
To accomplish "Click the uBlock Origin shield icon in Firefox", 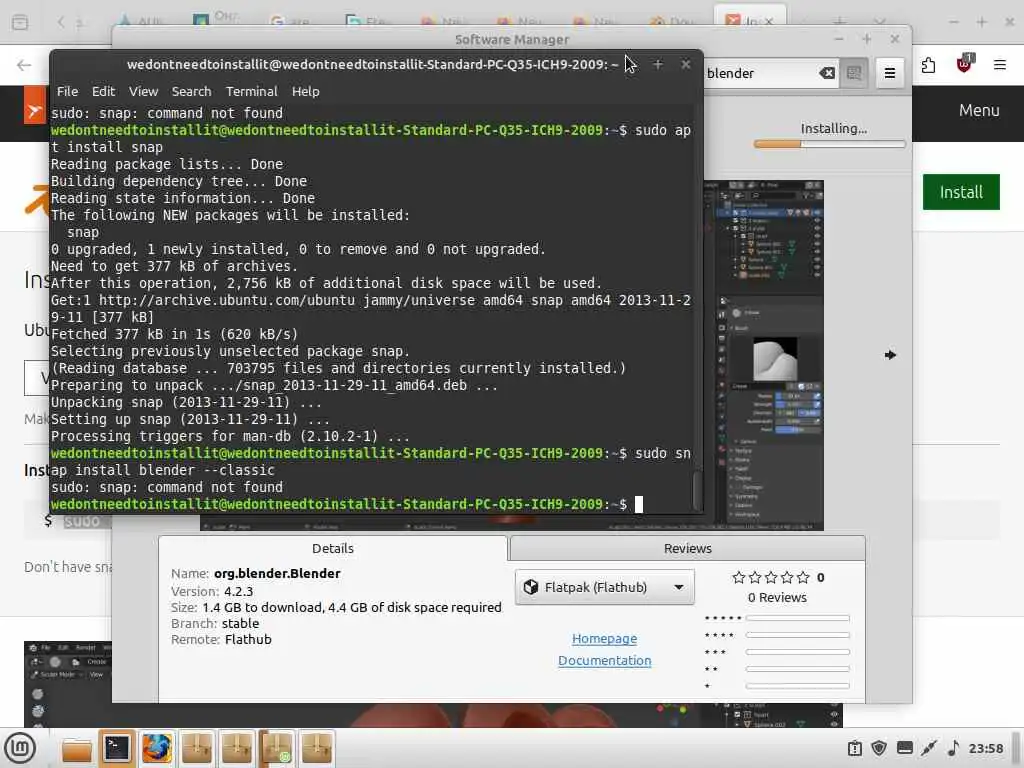I will click(964, 64).
